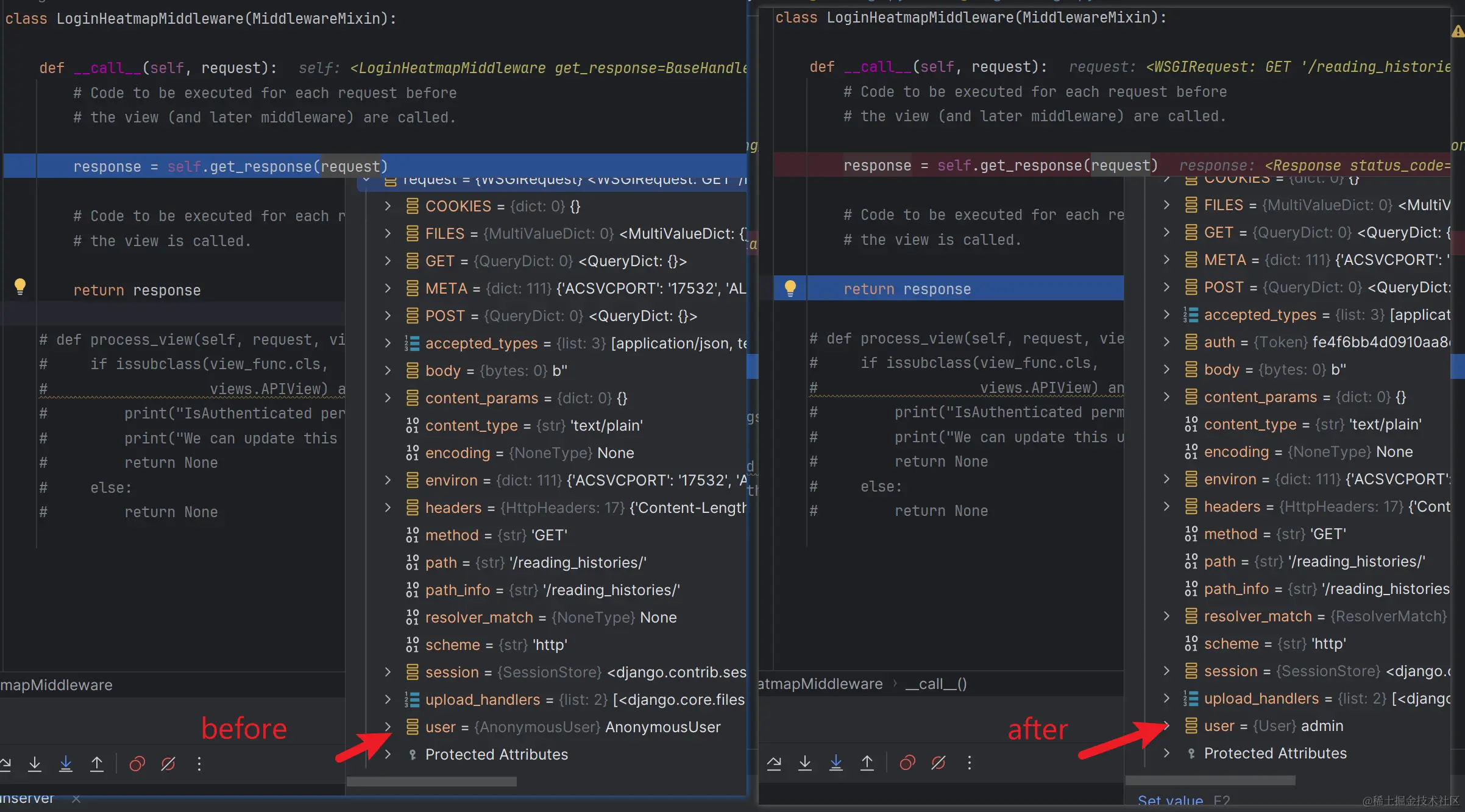
Task: Click the Set value link
Action: click(x=1170, y=800)
